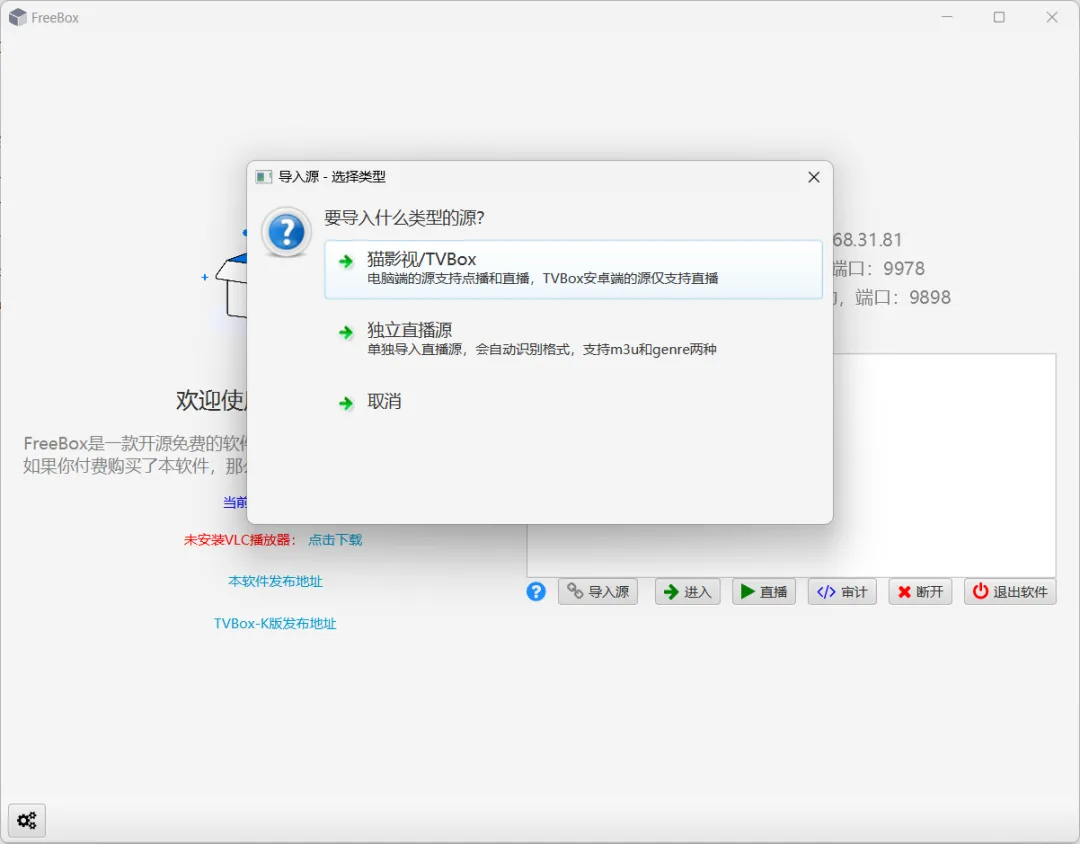Viewport: 1080px width, 844px height.
Task: Open the 导入源 import source button
Action: tap(598, 592)
